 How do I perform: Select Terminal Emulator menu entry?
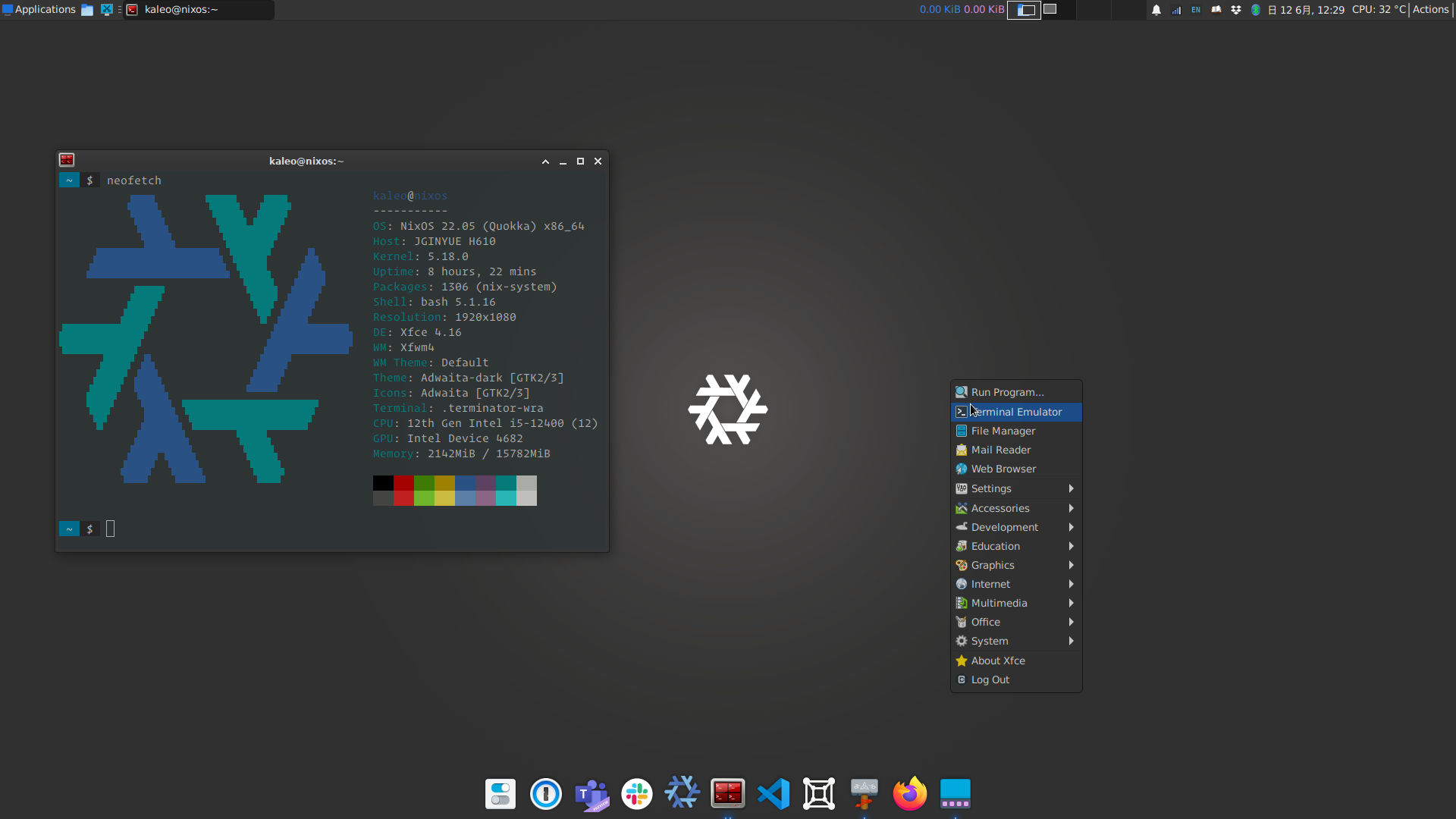[1015, 412]
